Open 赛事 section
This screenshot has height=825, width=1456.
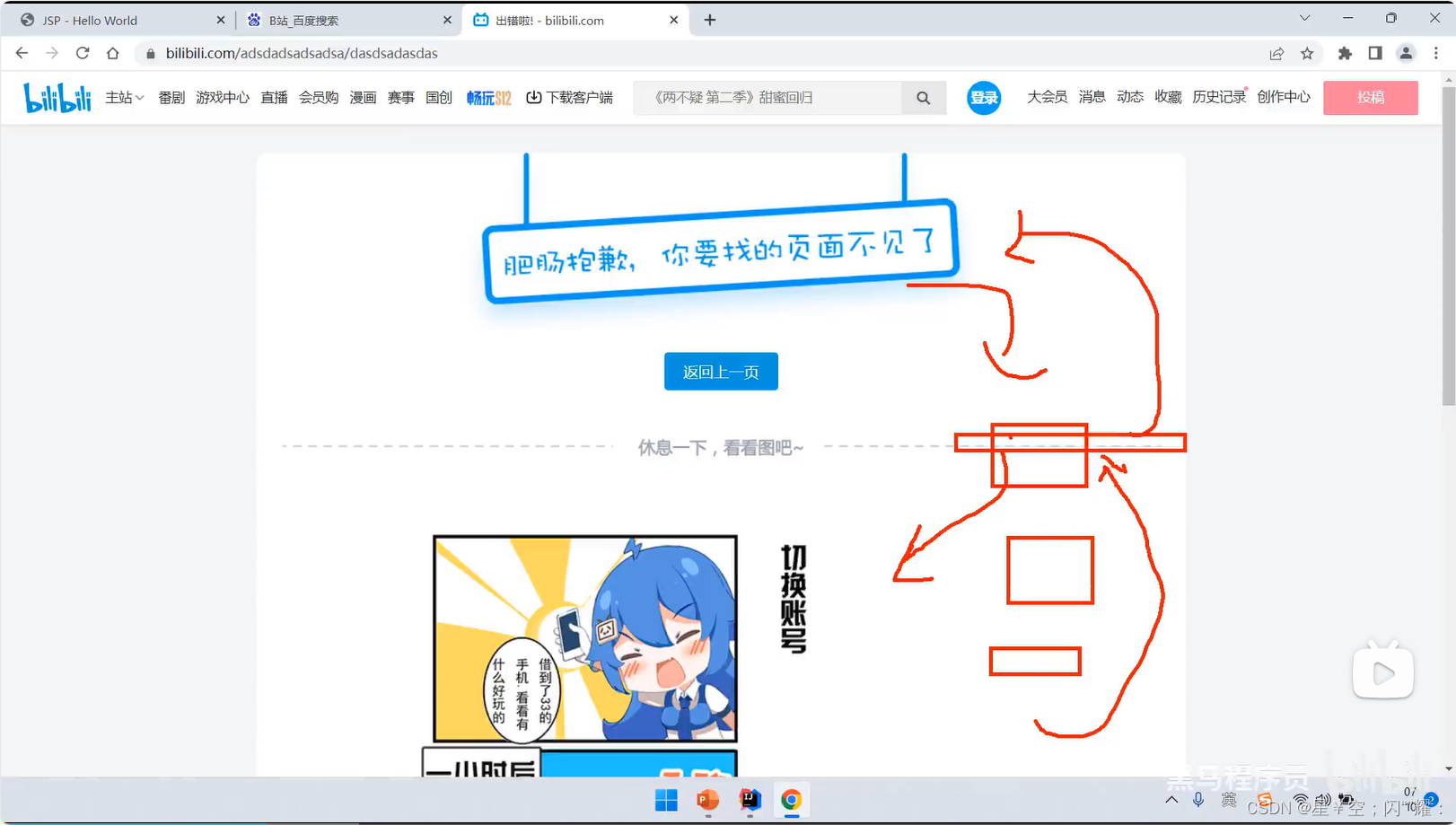tap(400, 97)
